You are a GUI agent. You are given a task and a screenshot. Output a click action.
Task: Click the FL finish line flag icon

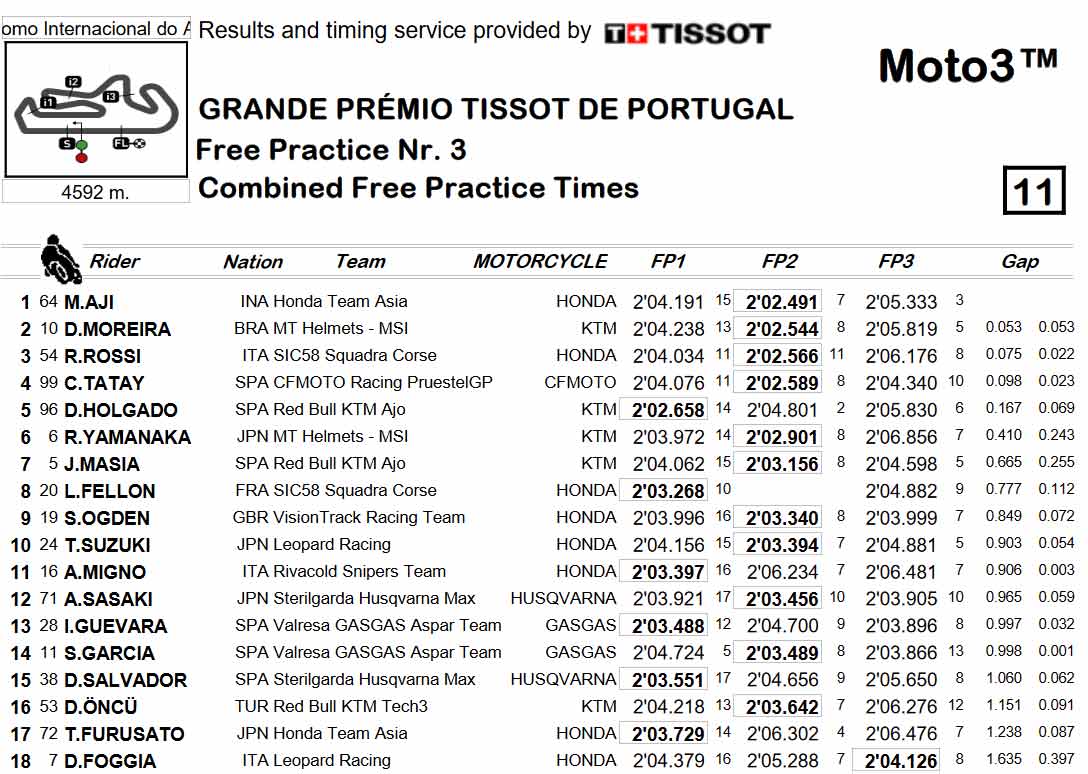coord(129,143)
